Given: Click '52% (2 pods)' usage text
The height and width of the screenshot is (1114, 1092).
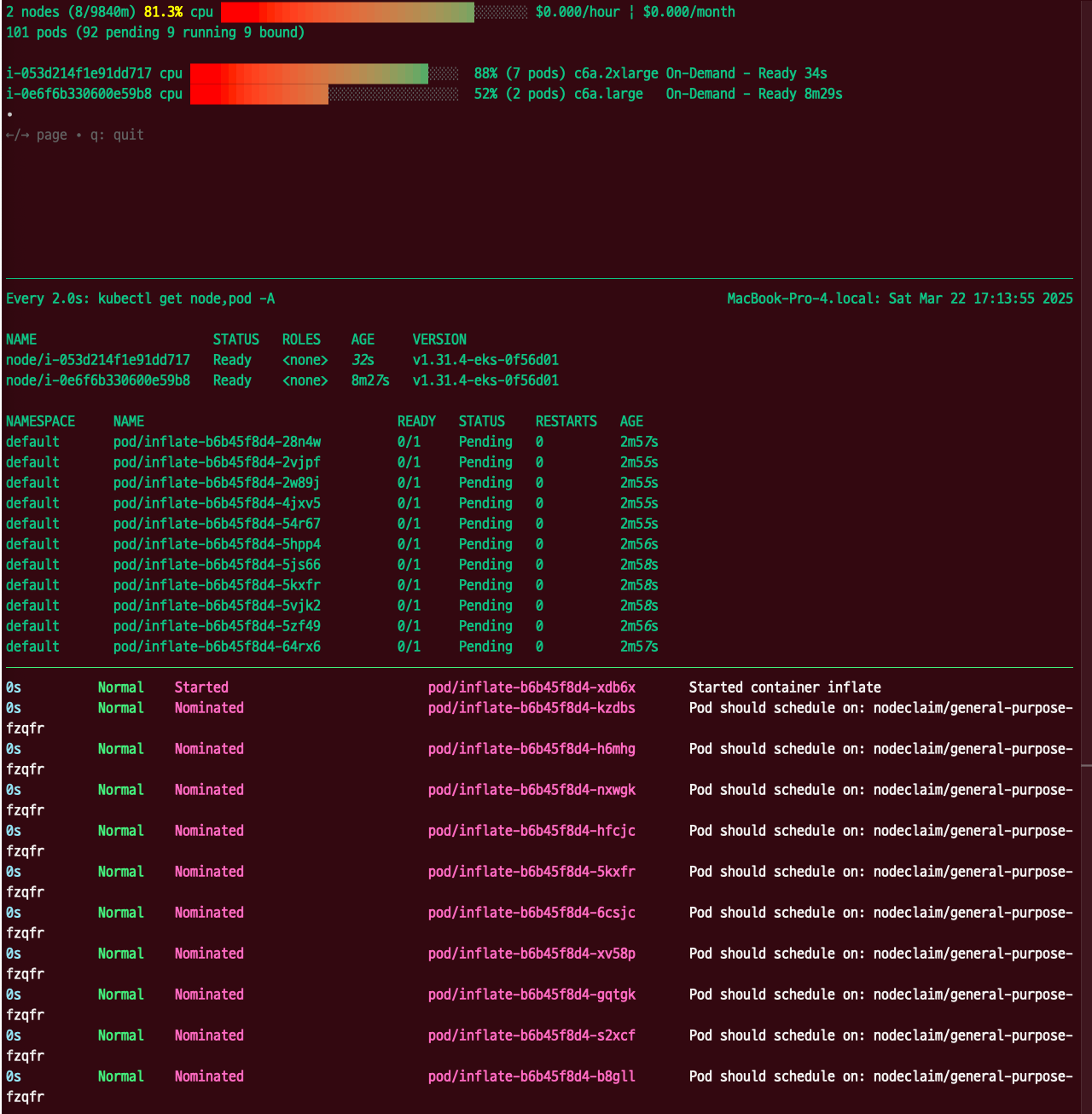Looking at the screenshot, I should (520, 94).
